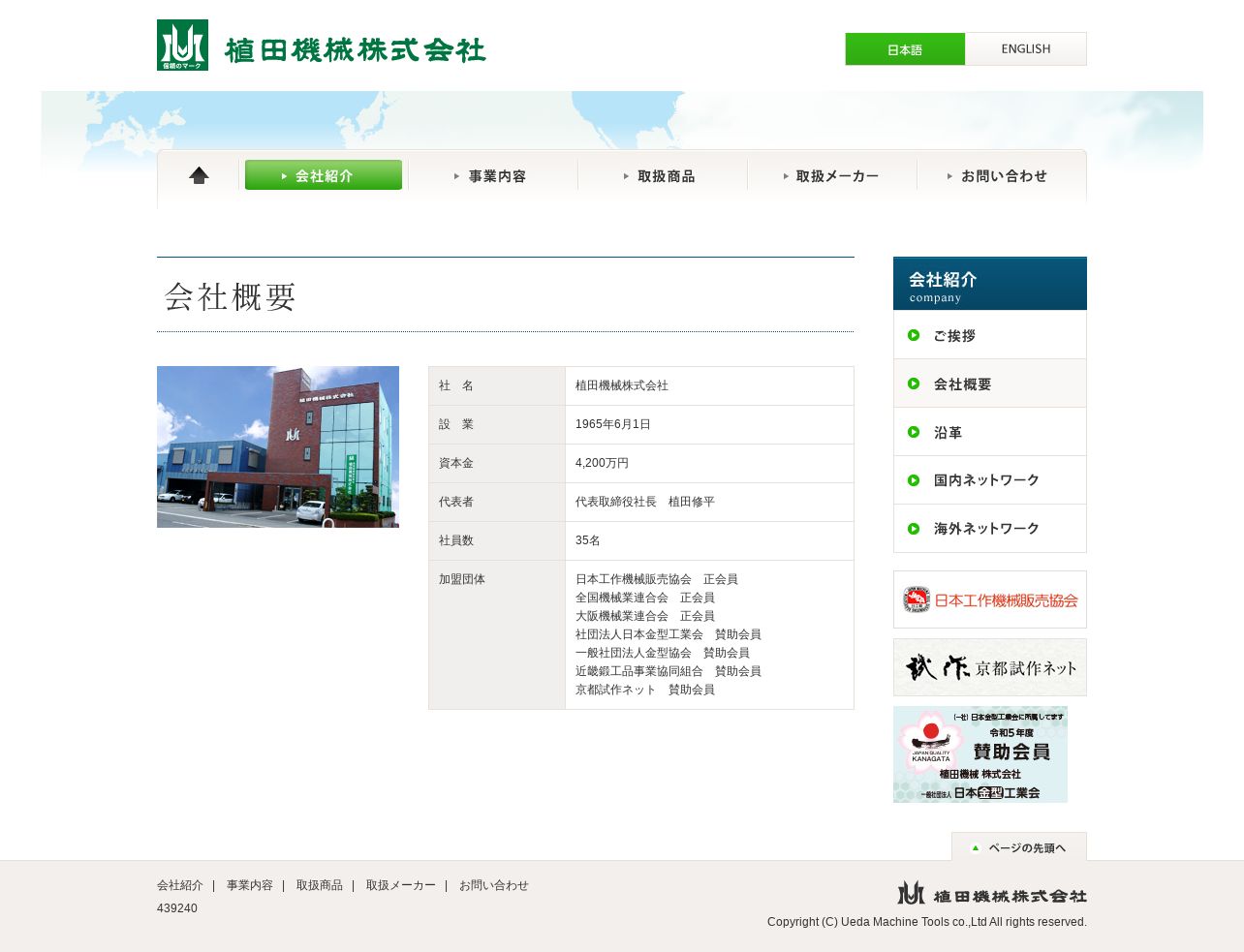Viewport: 1244px width, 952px height.
Task: Click the company building photo
Action: (x=278, y=446)
